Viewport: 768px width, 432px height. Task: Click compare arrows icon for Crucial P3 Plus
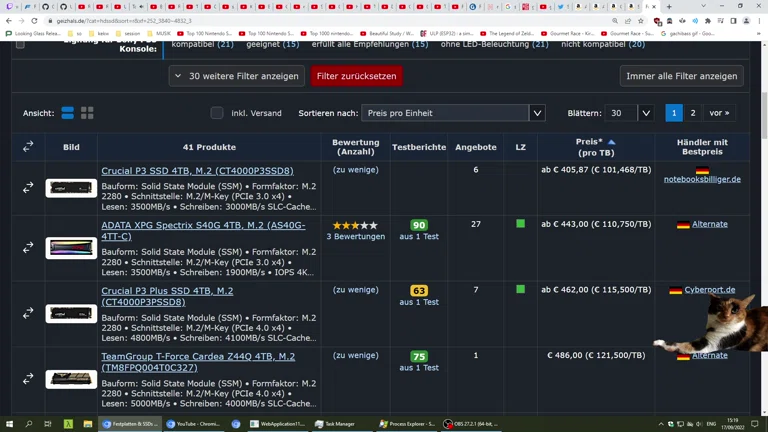click(28, 313)
